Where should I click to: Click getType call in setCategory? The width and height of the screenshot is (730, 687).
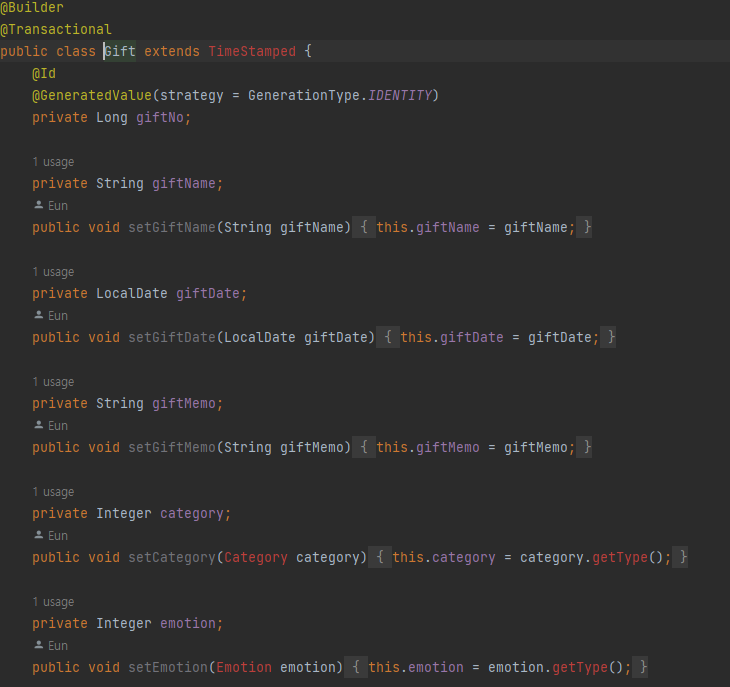[620, 557]
